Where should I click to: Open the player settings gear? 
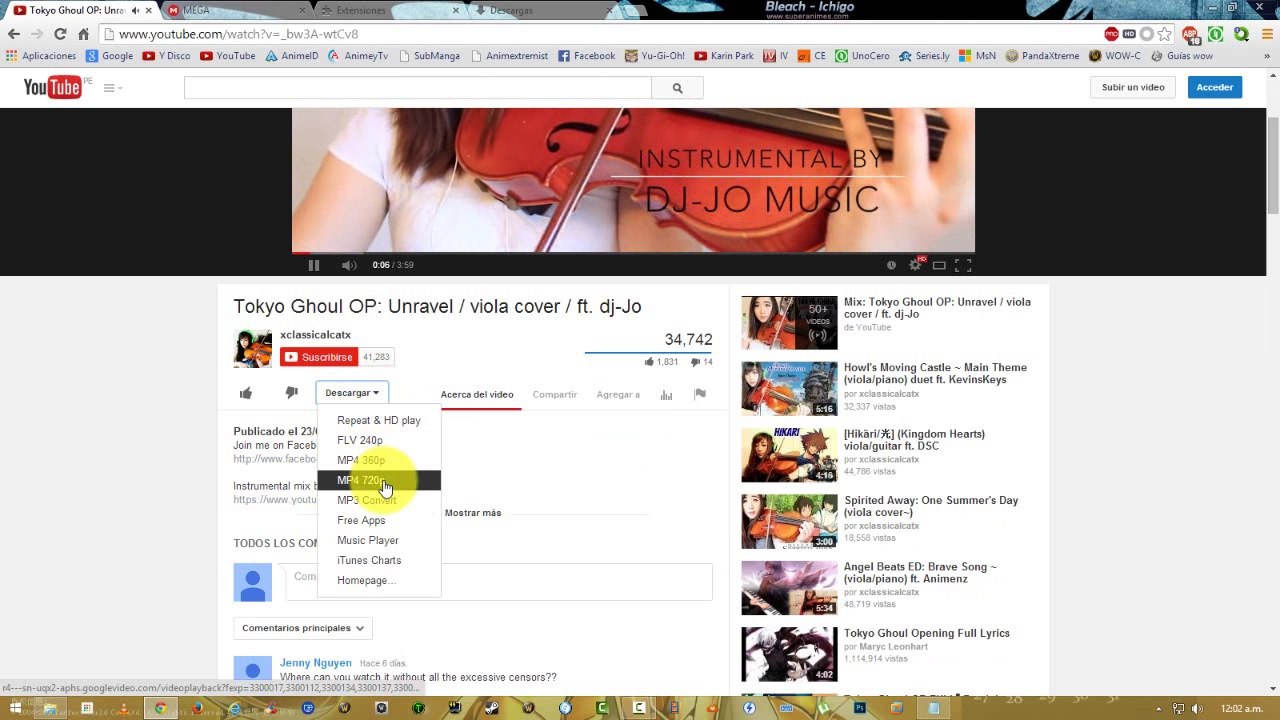tap(914, 265)
